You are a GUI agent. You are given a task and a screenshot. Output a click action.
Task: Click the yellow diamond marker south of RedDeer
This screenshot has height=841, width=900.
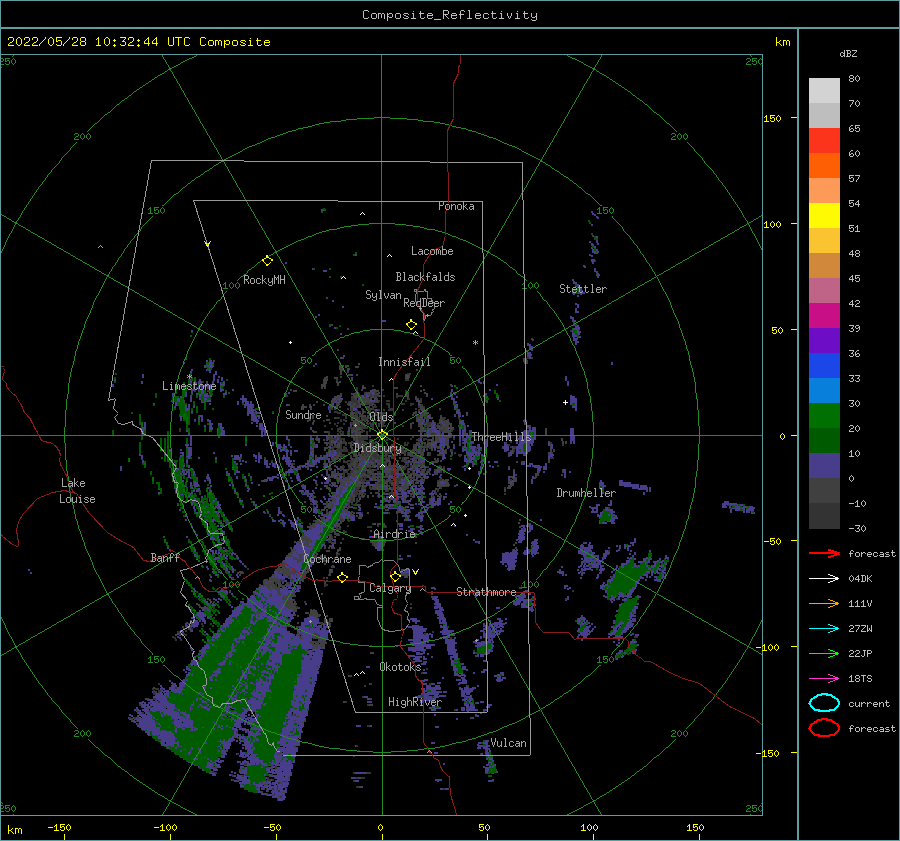click(x=411, y=325)
